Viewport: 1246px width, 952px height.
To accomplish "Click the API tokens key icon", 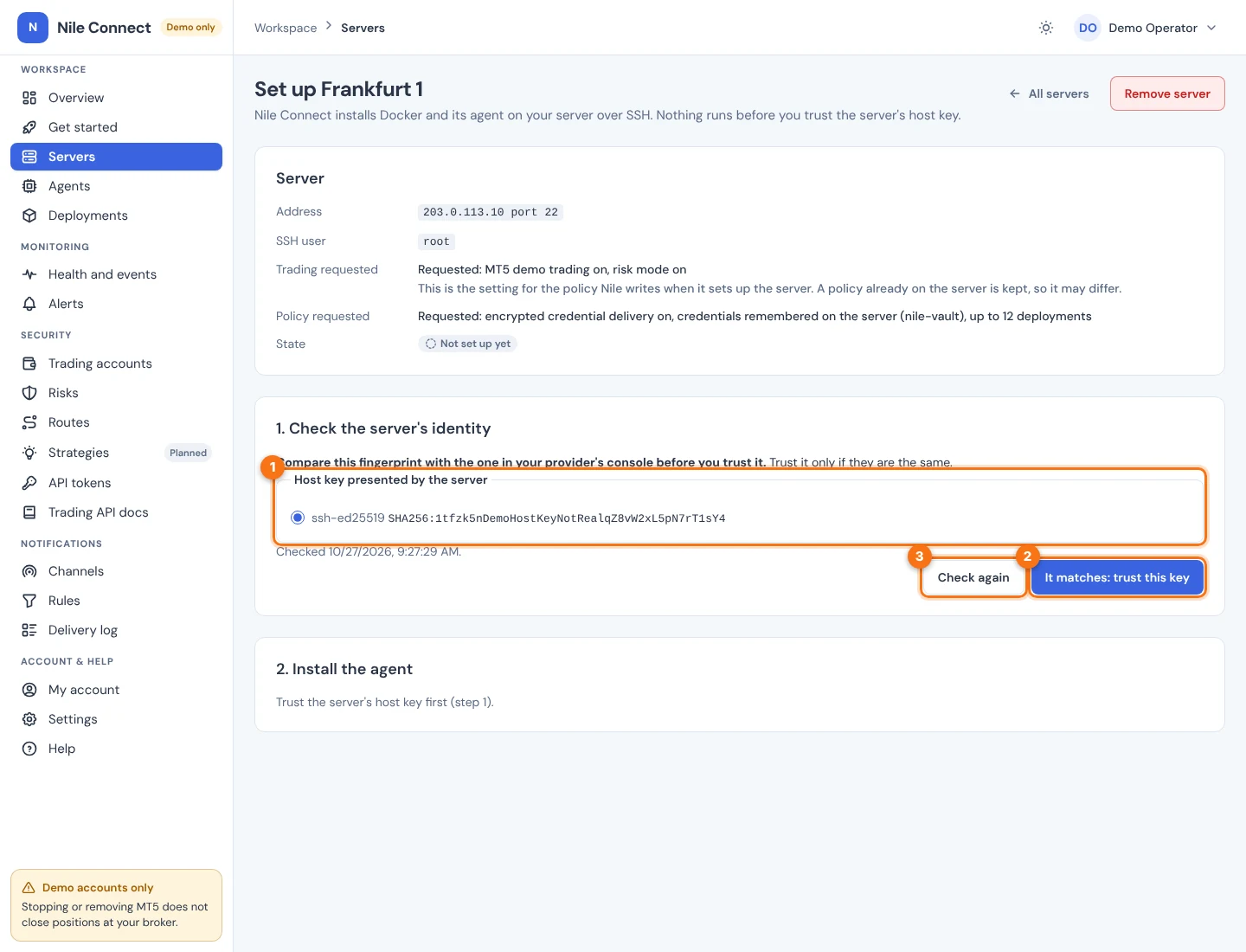I will (x=29, y=483).
